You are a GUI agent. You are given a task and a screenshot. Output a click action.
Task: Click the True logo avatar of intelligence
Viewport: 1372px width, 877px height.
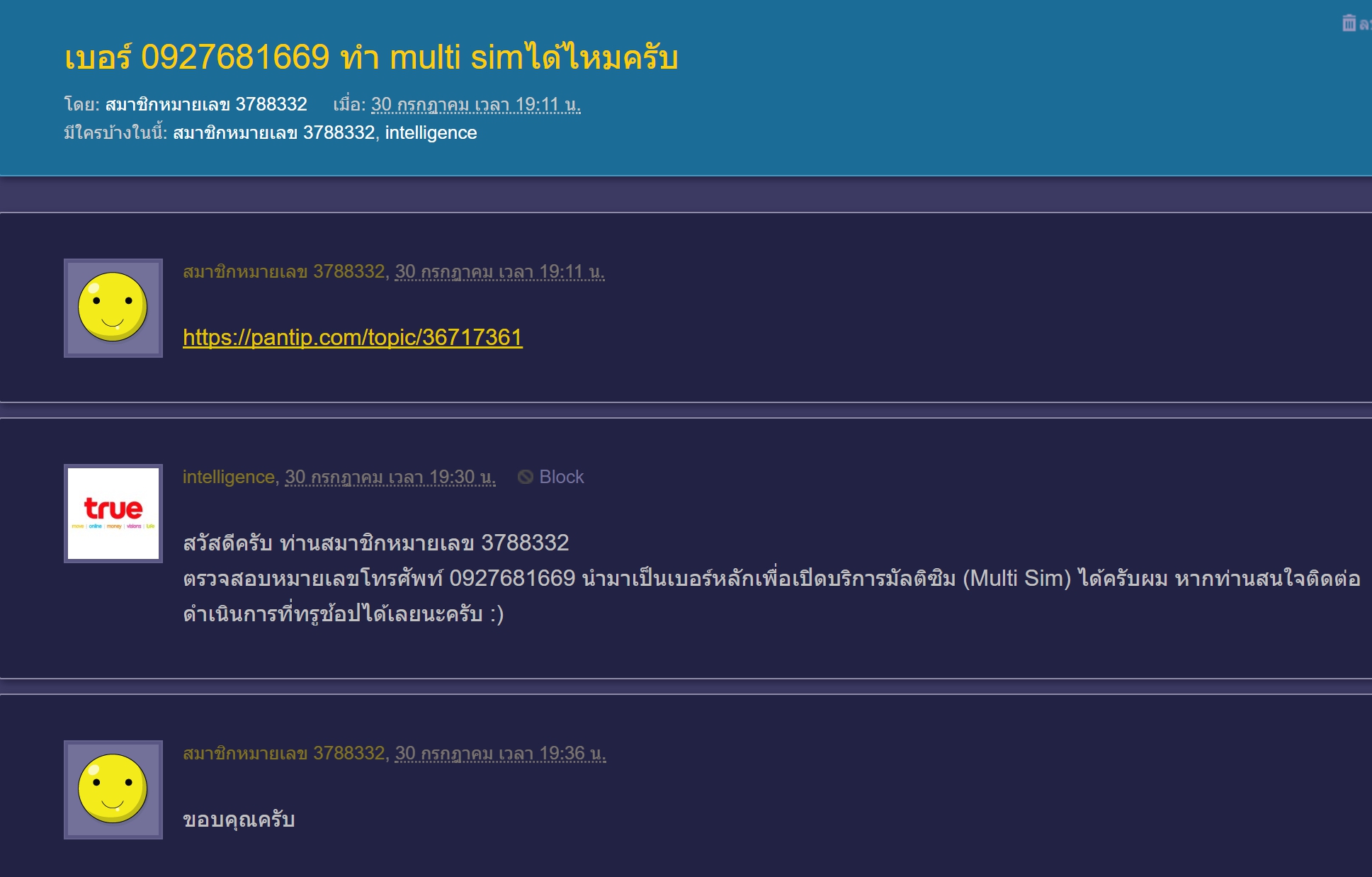[113, 514]
